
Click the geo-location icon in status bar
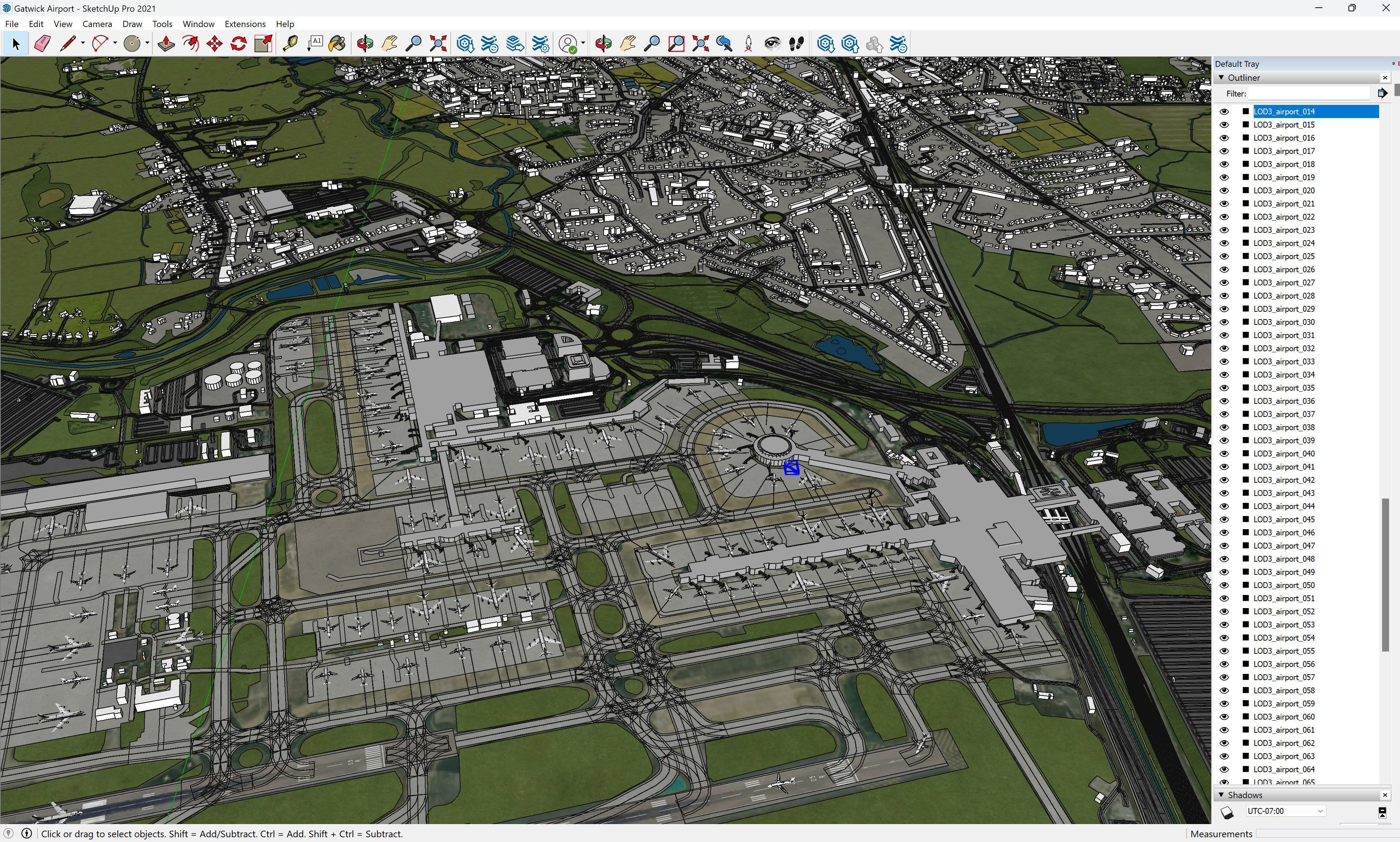pyautogui.click(x=9, y=834)
